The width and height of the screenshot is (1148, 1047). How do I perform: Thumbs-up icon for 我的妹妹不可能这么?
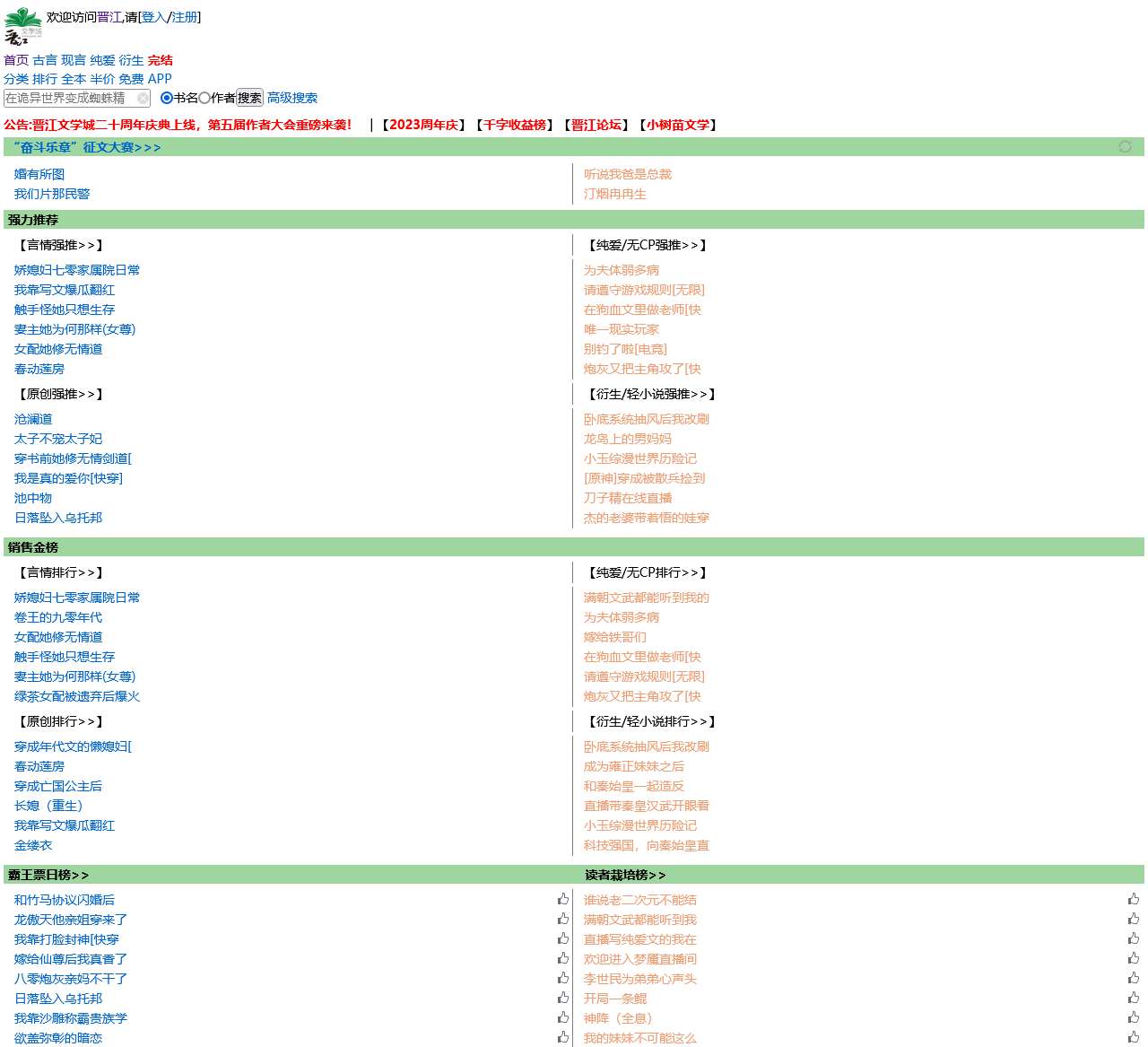point(1134,1037)
